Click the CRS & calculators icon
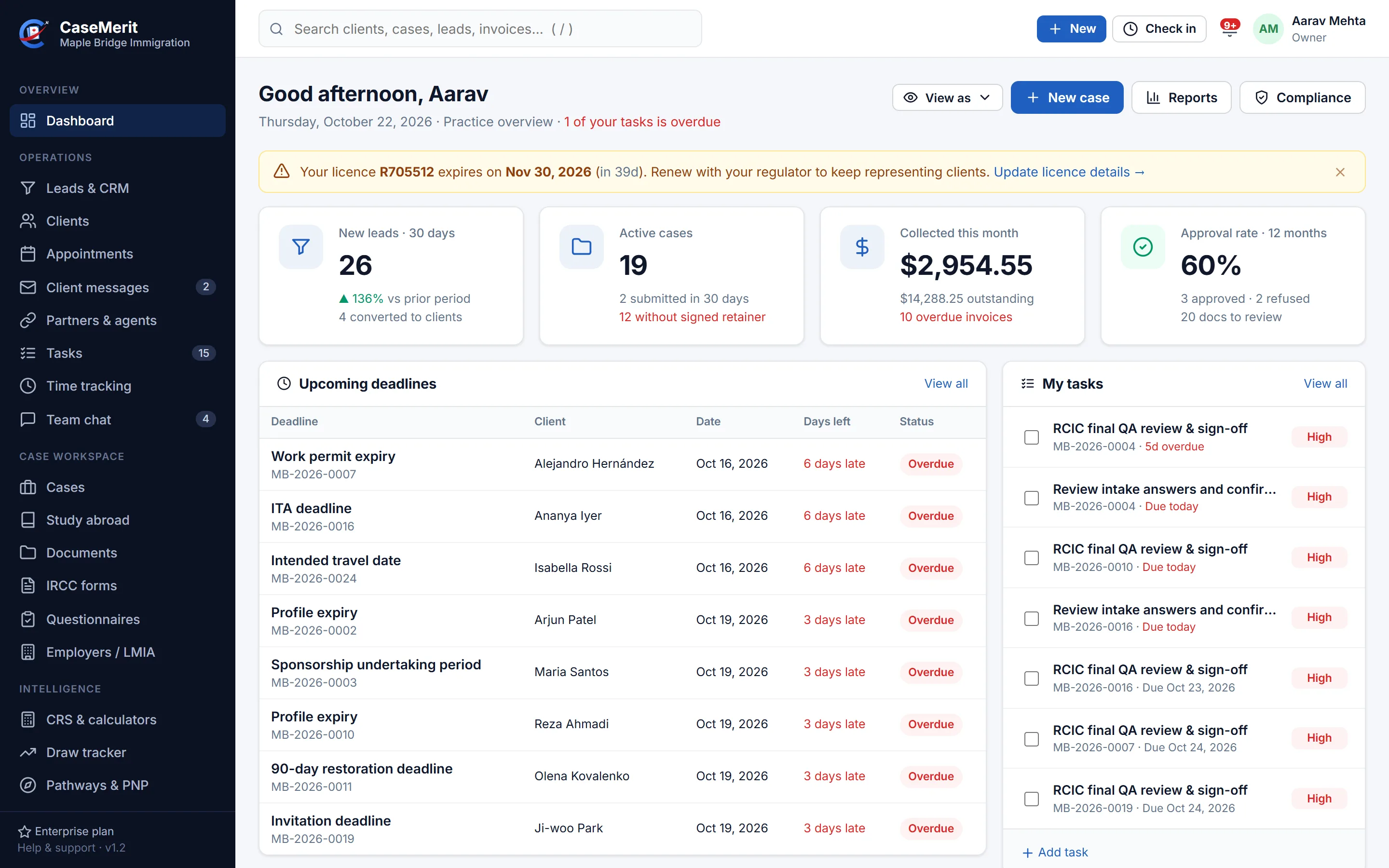The width and height of the screenshot is (1389, 868). click(27, 720)
